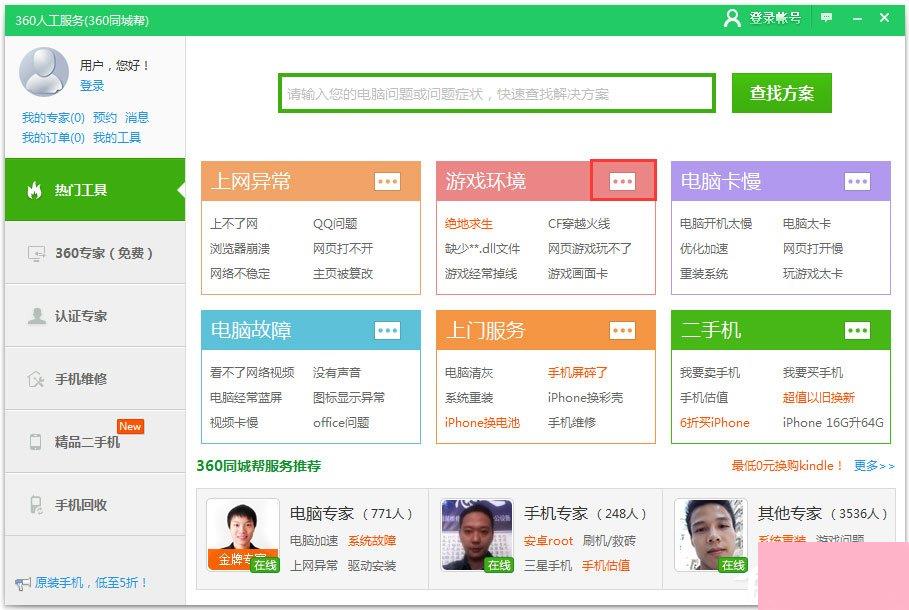Viewport: 909px width, 610px height.
Task: Select the office问题 item
Action: [x=341, y=423]
